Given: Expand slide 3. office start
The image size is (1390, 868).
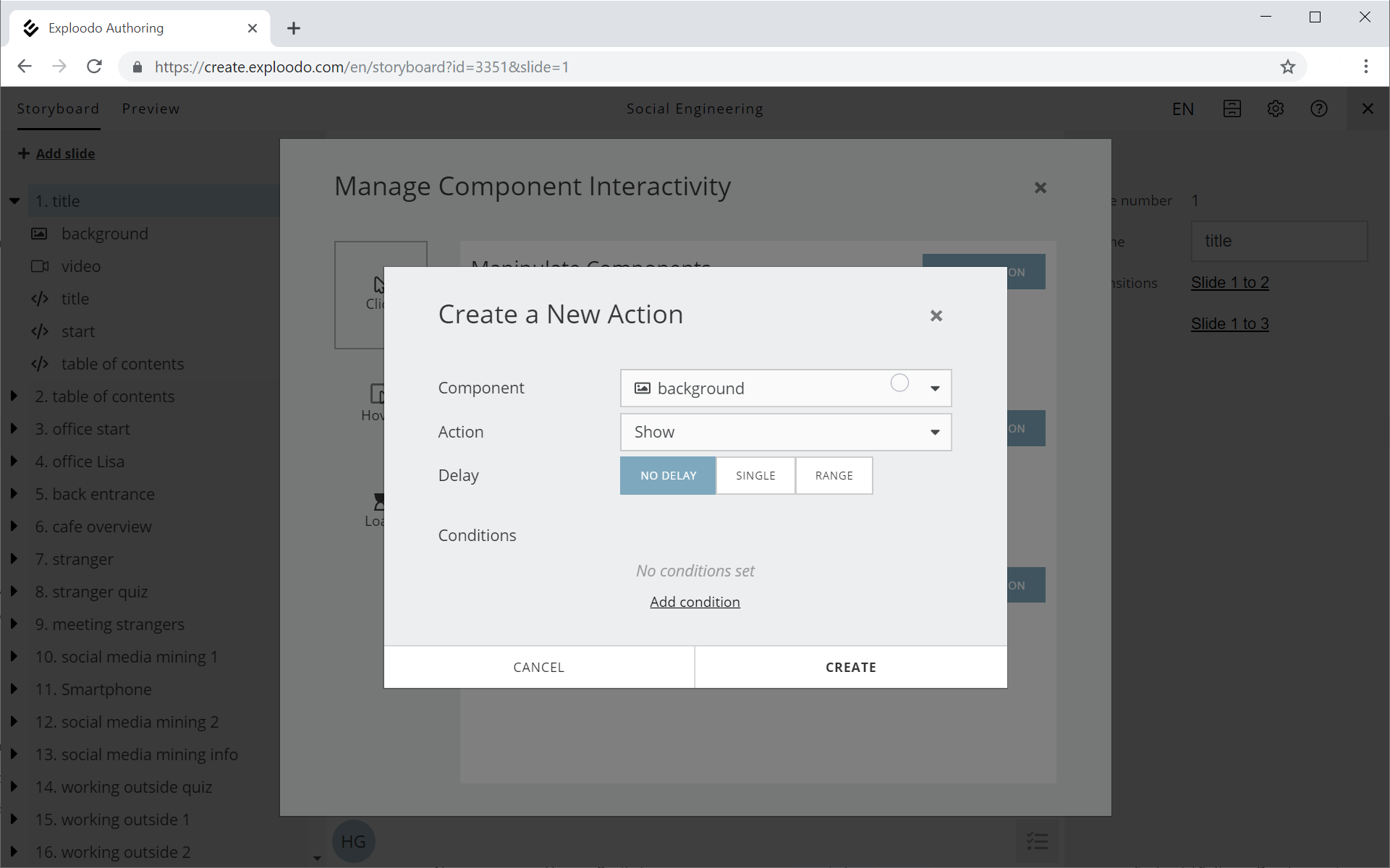Looking at the screenshot, I should (x=14, y=429).
